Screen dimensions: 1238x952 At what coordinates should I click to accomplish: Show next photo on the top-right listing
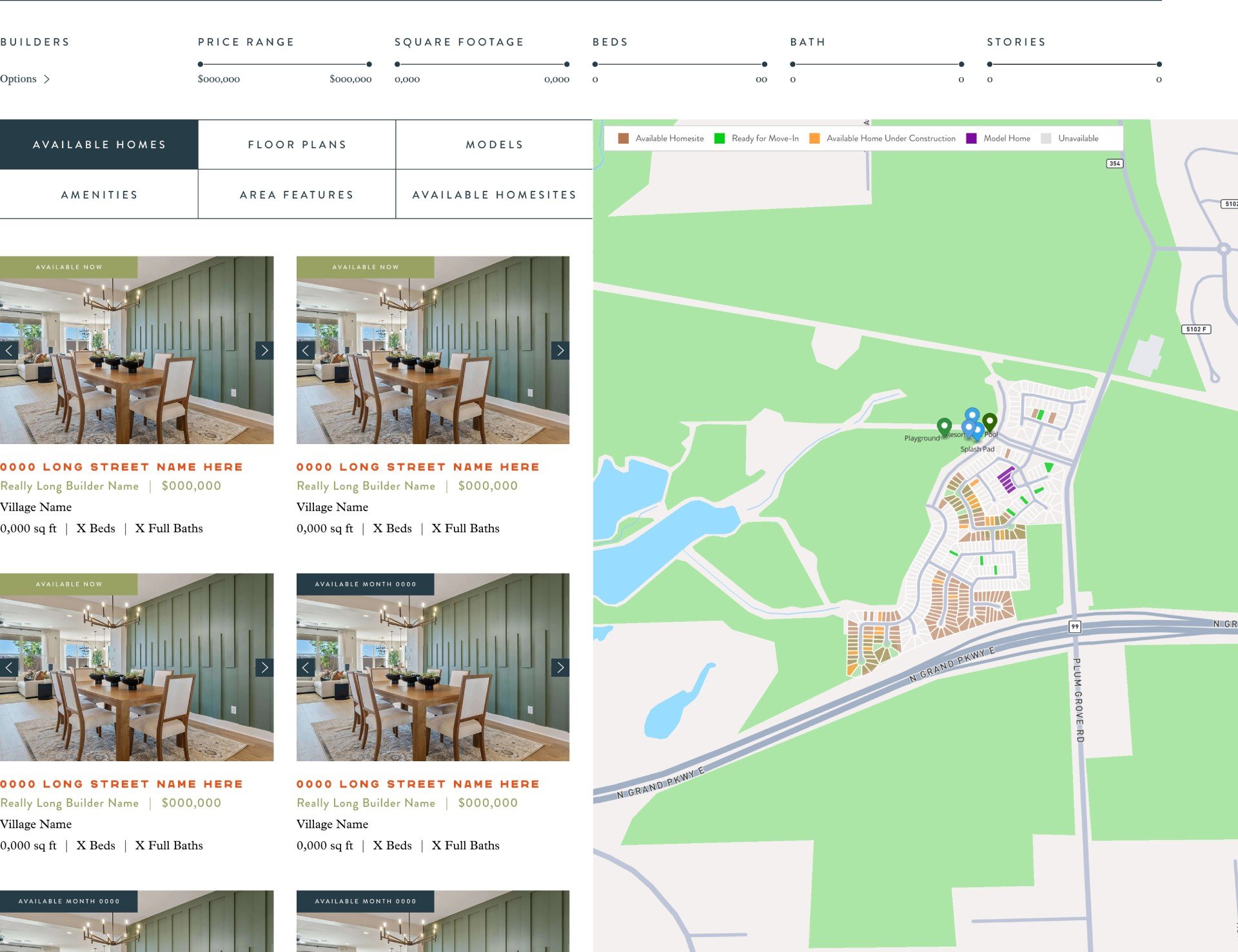point(560,351)
